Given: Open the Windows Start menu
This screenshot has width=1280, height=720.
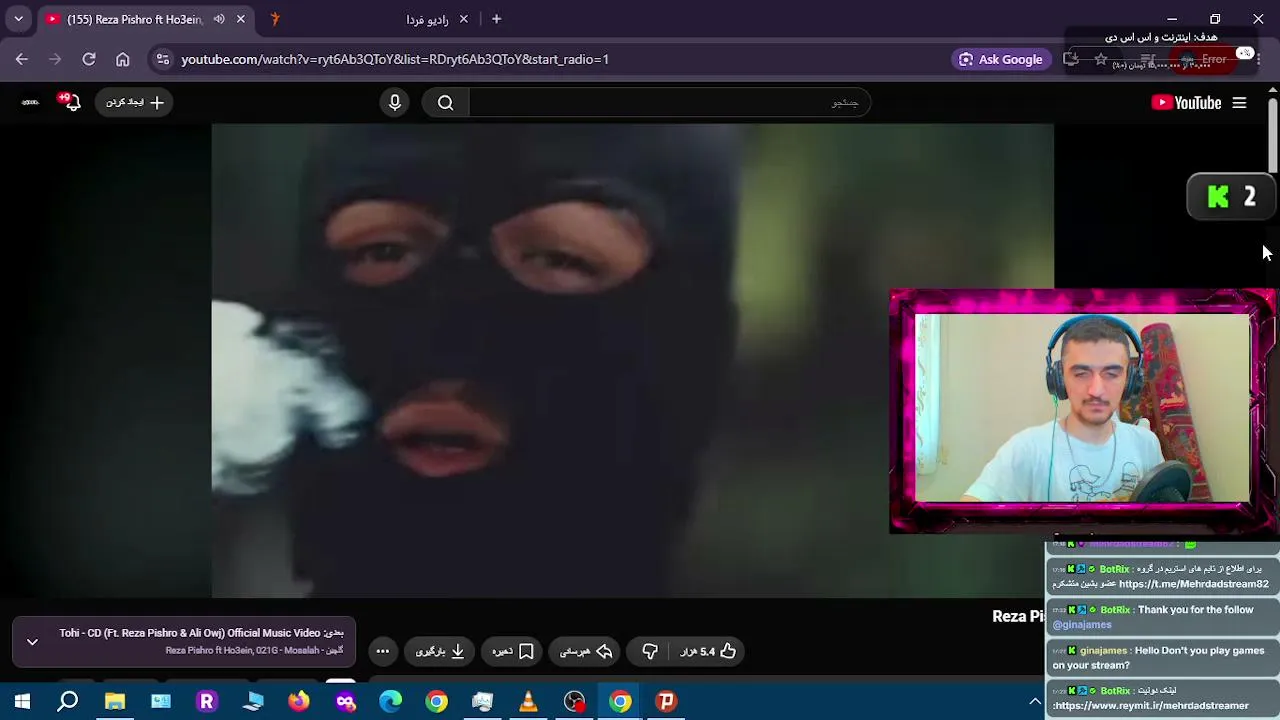Looking at the screenshot, I should click(22, 701).
